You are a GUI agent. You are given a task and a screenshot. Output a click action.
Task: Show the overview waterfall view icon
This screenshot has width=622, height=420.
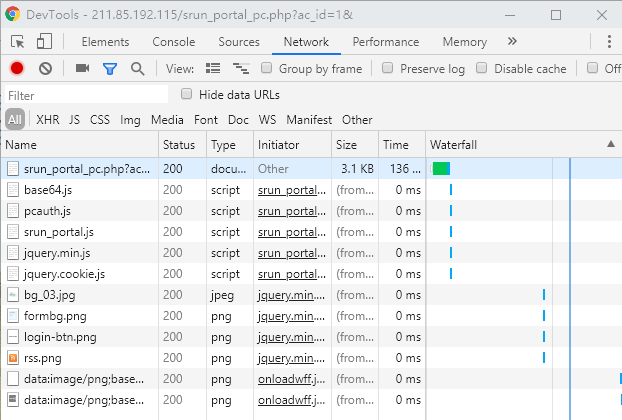click(x=240, y=68)
